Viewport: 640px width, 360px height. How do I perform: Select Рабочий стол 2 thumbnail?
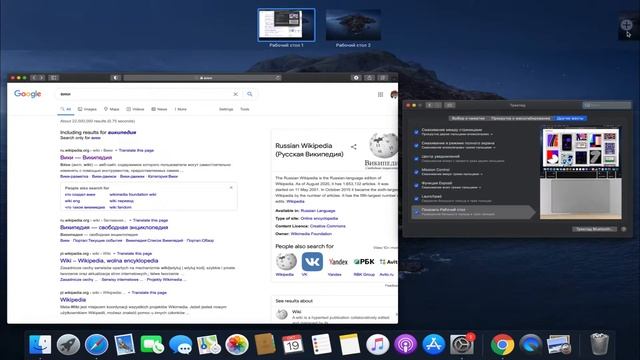click(x=353, y=25)
